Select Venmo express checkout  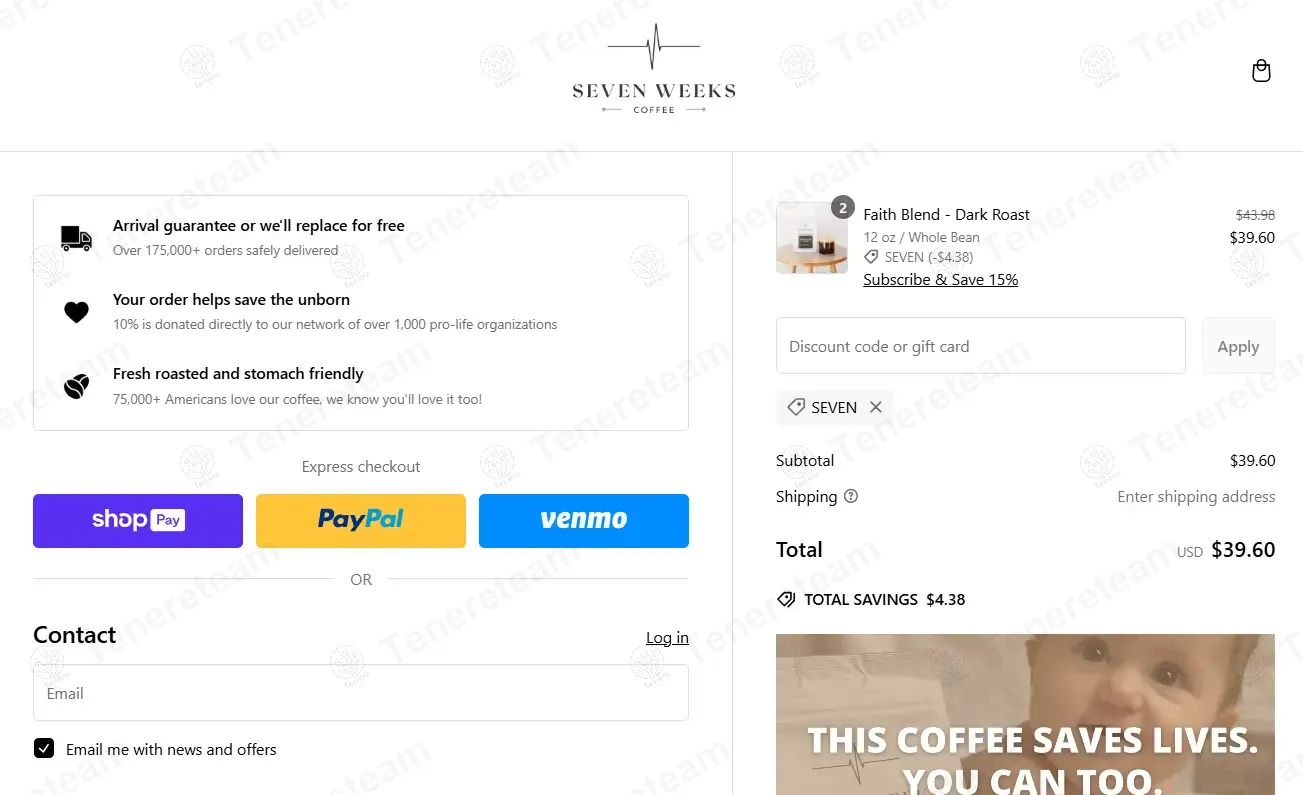coord(584,520)
